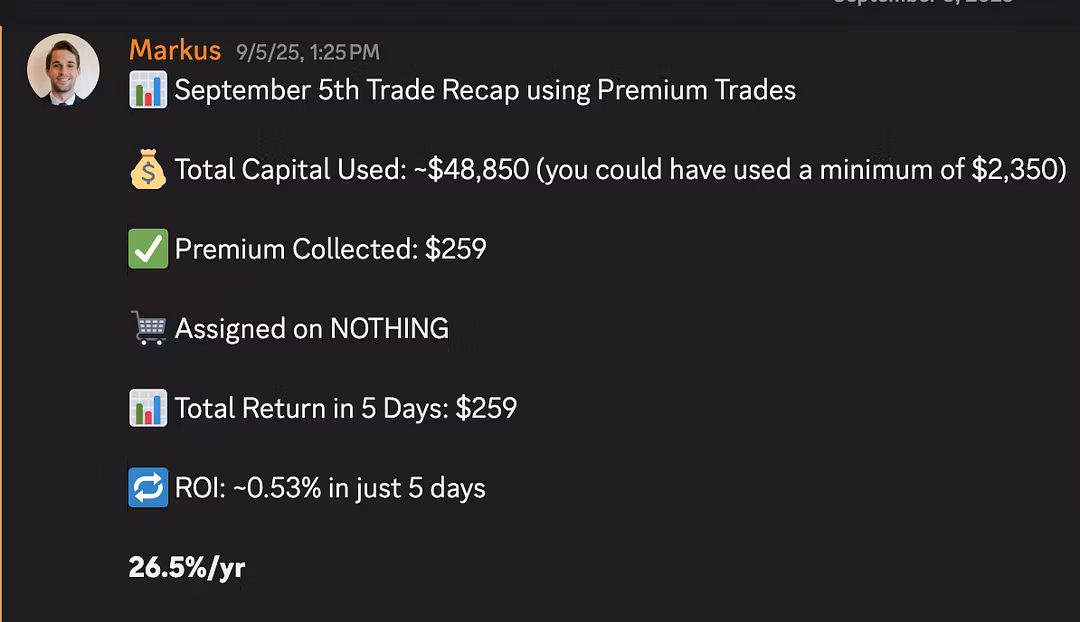Click the green check mark emoji

click(x=148, y=249)
